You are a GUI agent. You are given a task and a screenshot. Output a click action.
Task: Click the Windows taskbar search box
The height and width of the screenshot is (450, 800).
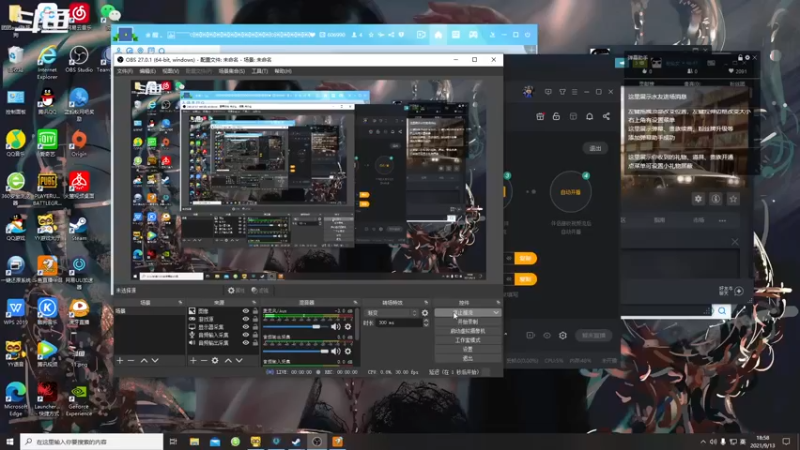pyautogui.click(x=92, y=441)
